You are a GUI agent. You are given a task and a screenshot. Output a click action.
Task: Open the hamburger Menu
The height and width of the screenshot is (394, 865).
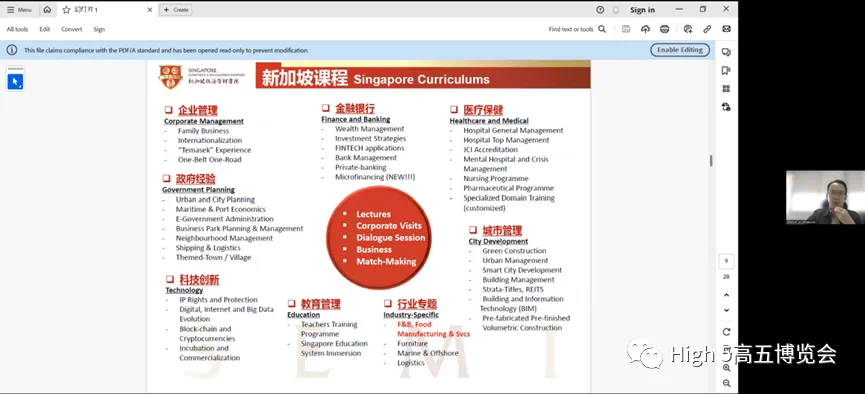[x=19, y=10]
